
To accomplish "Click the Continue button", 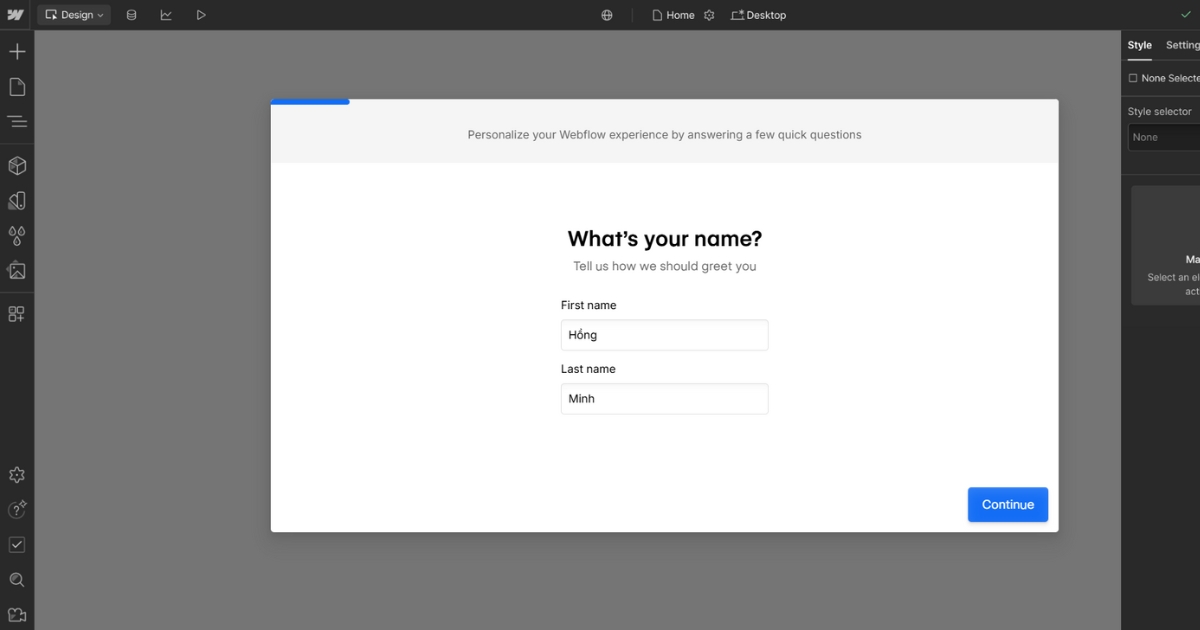I will tap(1007, 505).
